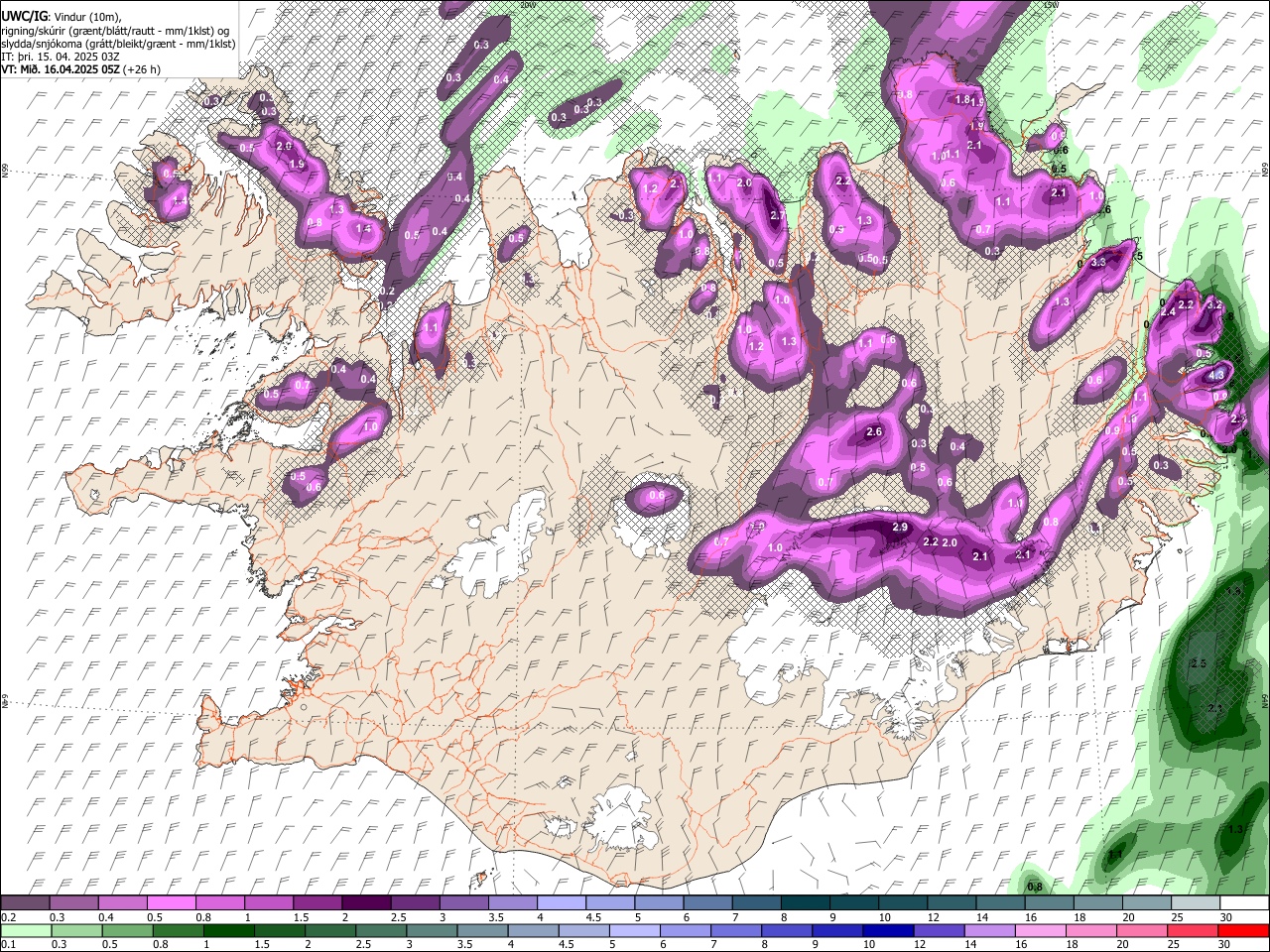The width and height of the screenshot is (1270, 952).
Task: Pick the blue lower-legend swatch between 7 and 8
Action: tap(734, 930)
